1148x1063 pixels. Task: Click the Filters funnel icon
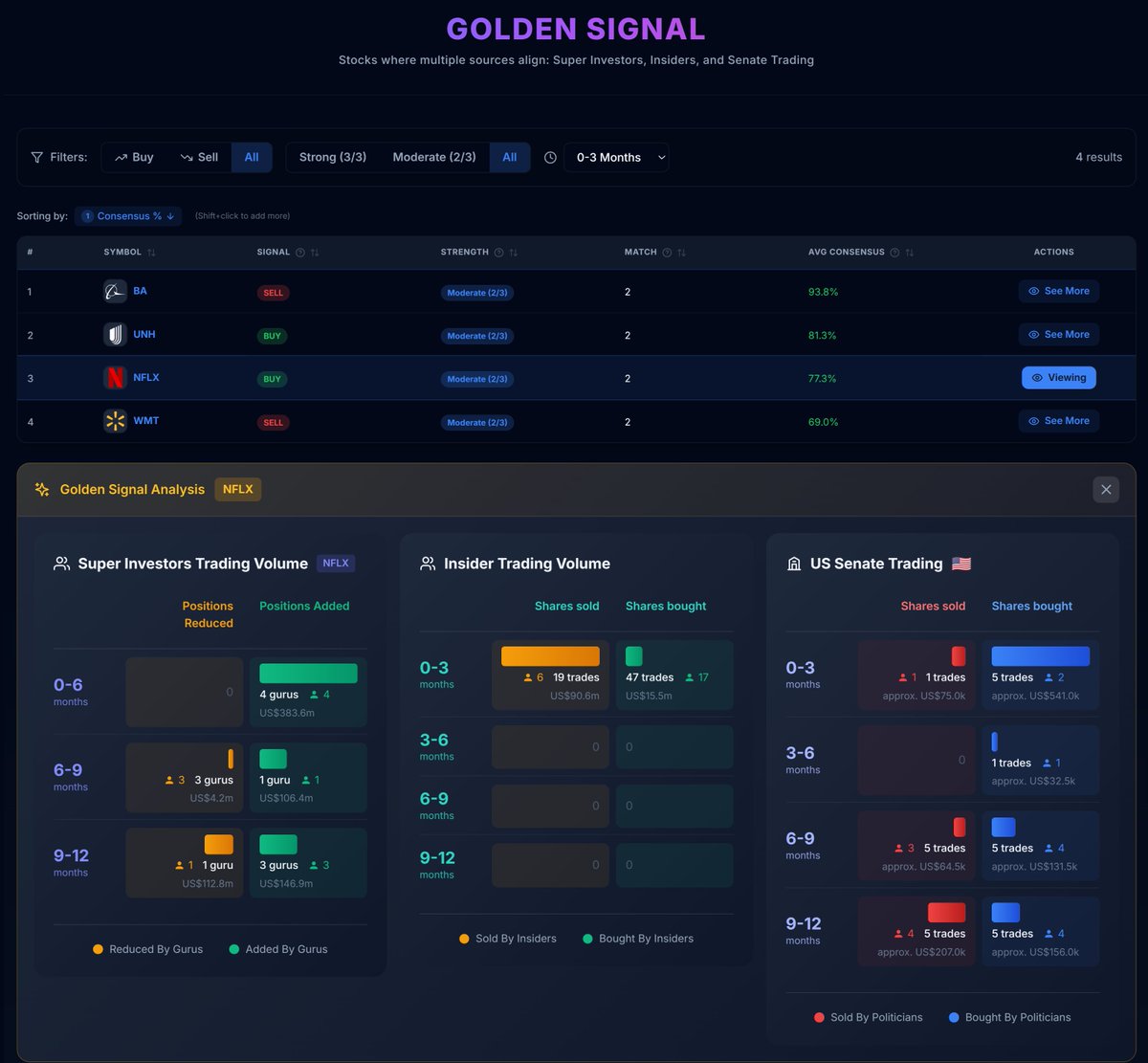[x=37, y=157]
